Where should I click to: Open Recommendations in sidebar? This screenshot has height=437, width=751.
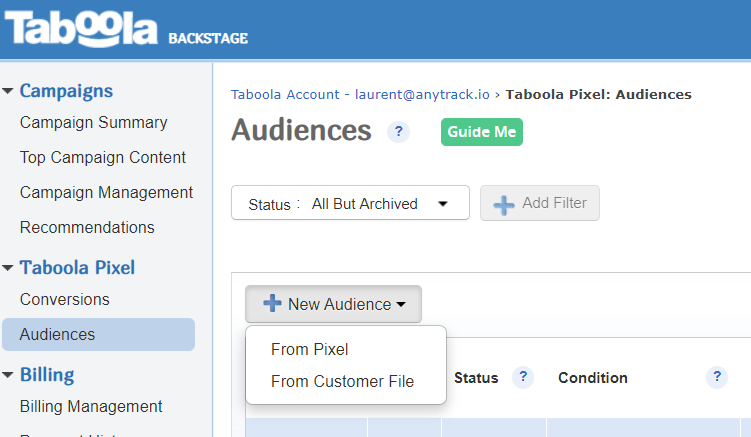coord(87,228)
